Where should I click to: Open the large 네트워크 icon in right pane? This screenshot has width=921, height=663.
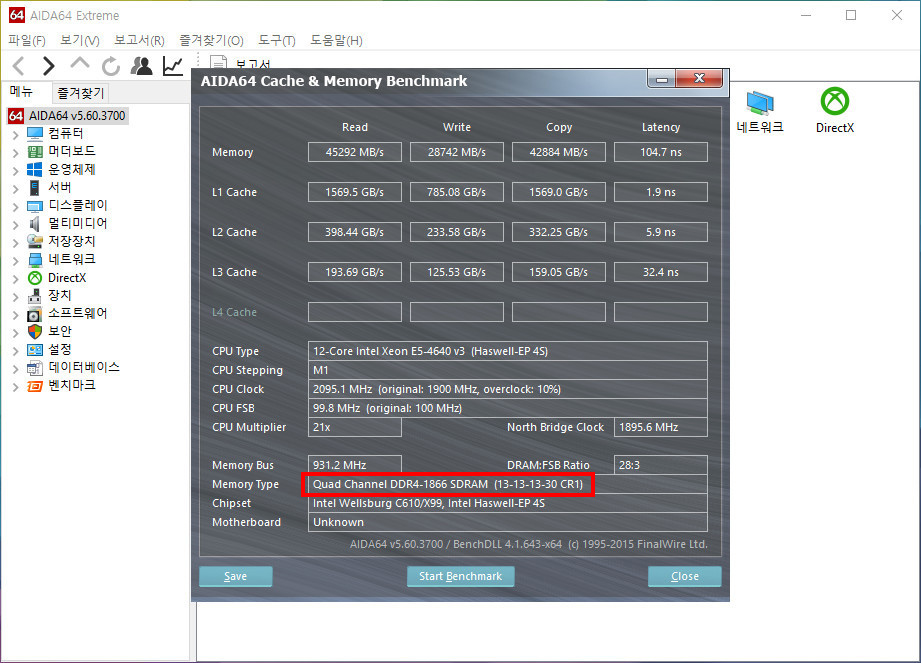(760, 103)
